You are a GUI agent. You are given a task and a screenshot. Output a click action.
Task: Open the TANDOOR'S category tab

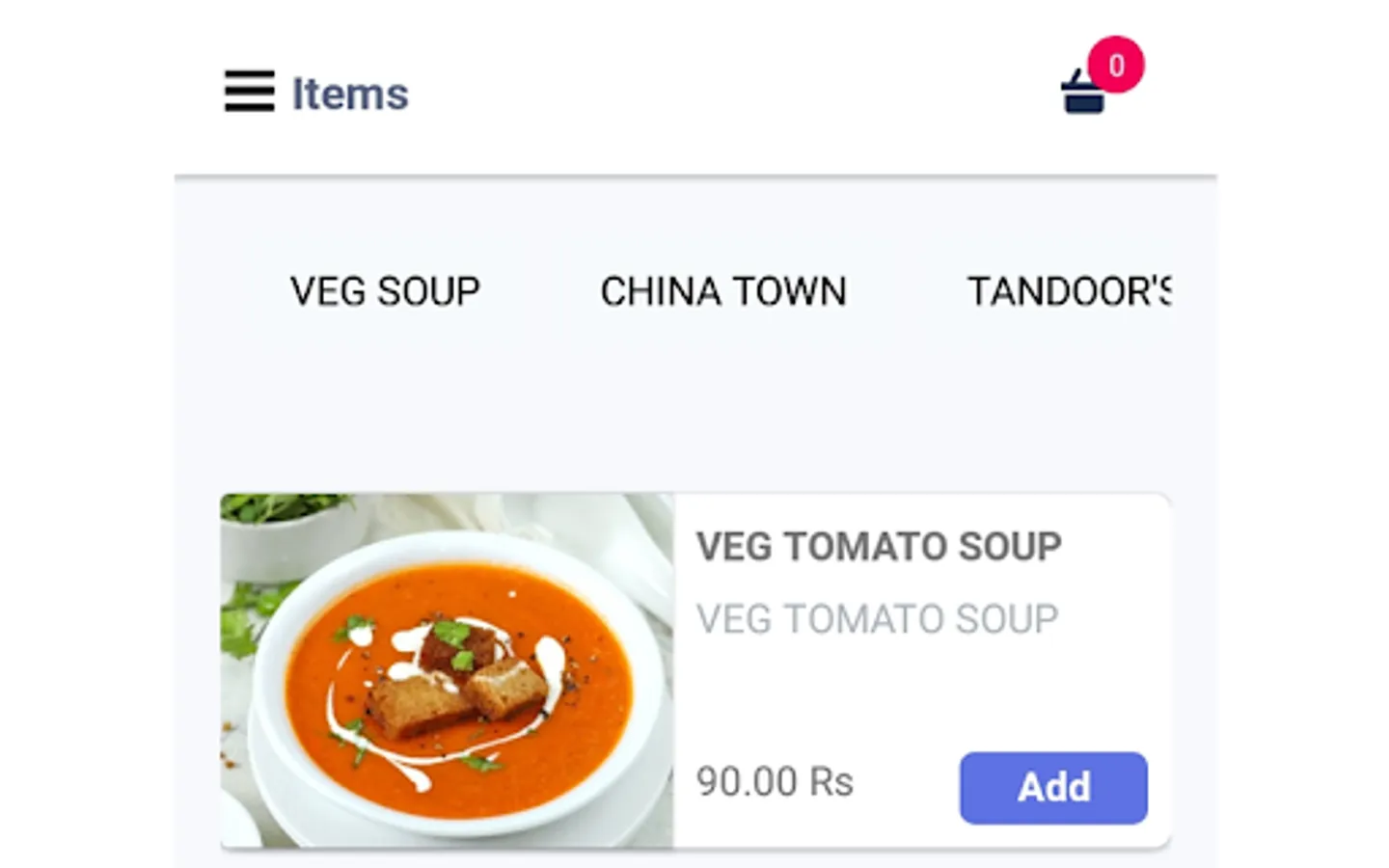[x=1069, y=291]
